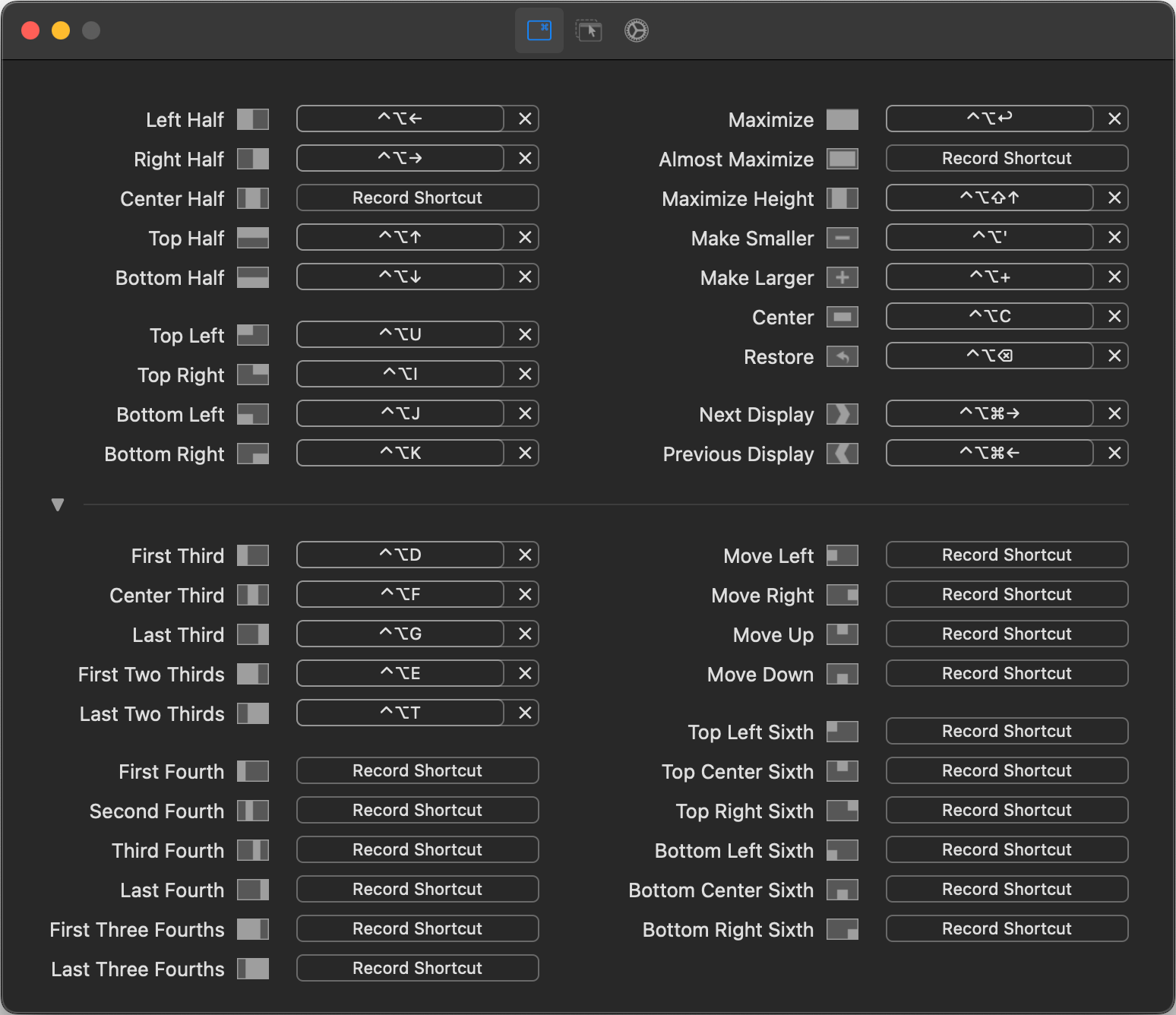Click the Move Up icon
This screenshot has height=1015, width=1176.
[842, 634]
